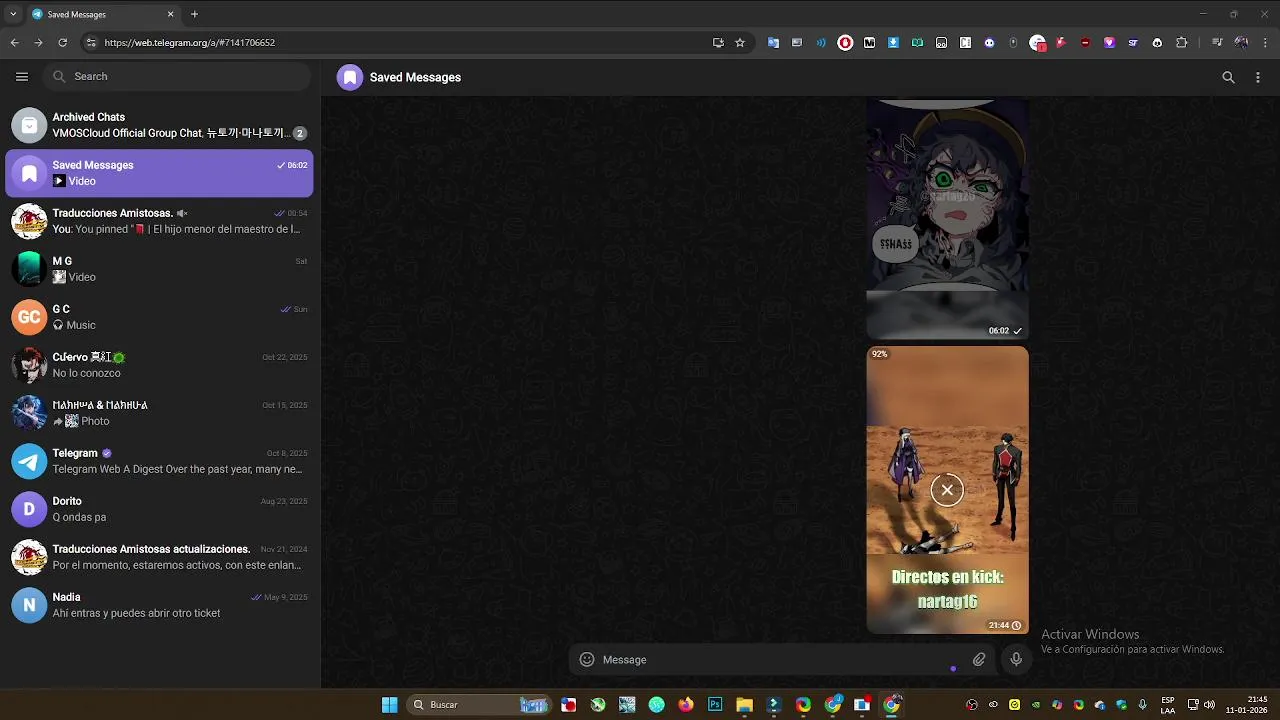Open browser three-dot menu

[x=1266, y=43]
